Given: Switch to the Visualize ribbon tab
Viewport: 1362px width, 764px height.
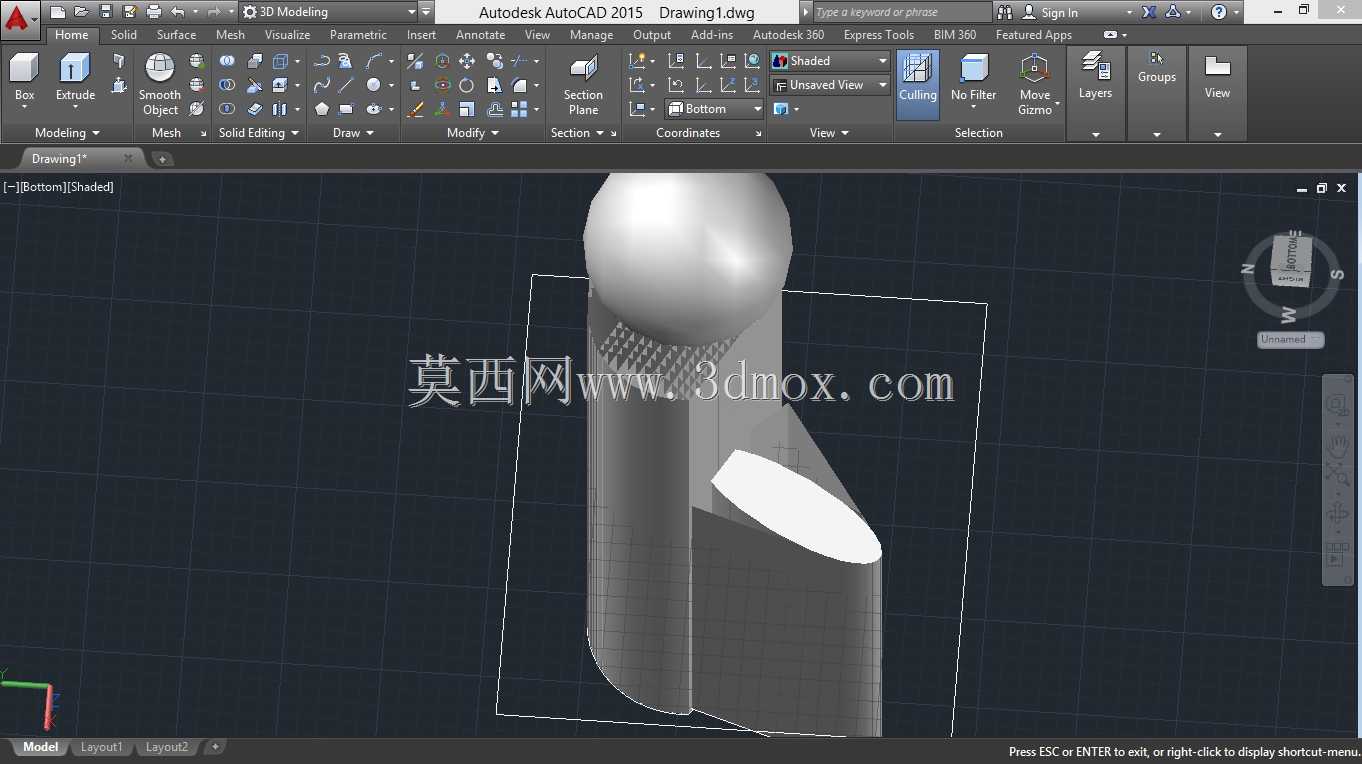Looking at the screenshot, I should point(287,35).
